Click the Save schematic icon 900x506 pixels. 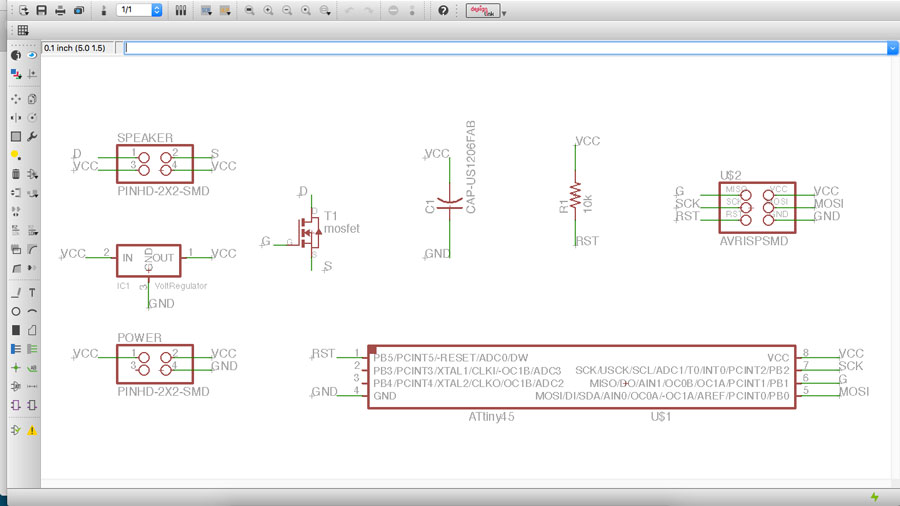point(41,10)
